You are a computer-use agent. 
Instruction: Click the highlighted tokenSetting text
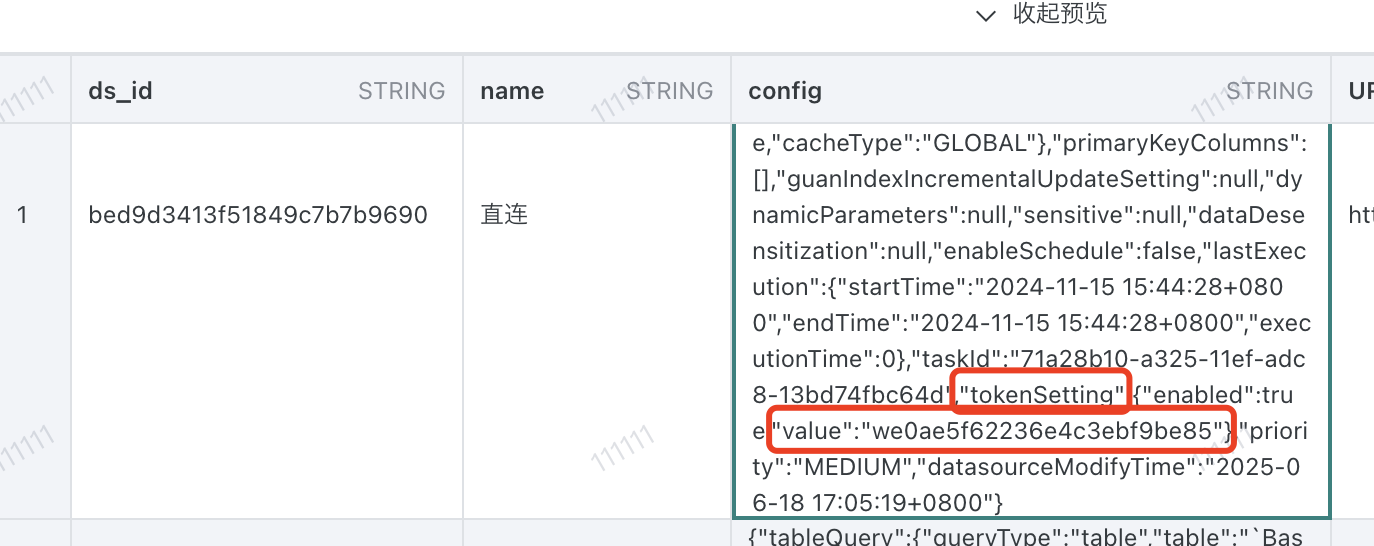click(x=1042, y=395)
